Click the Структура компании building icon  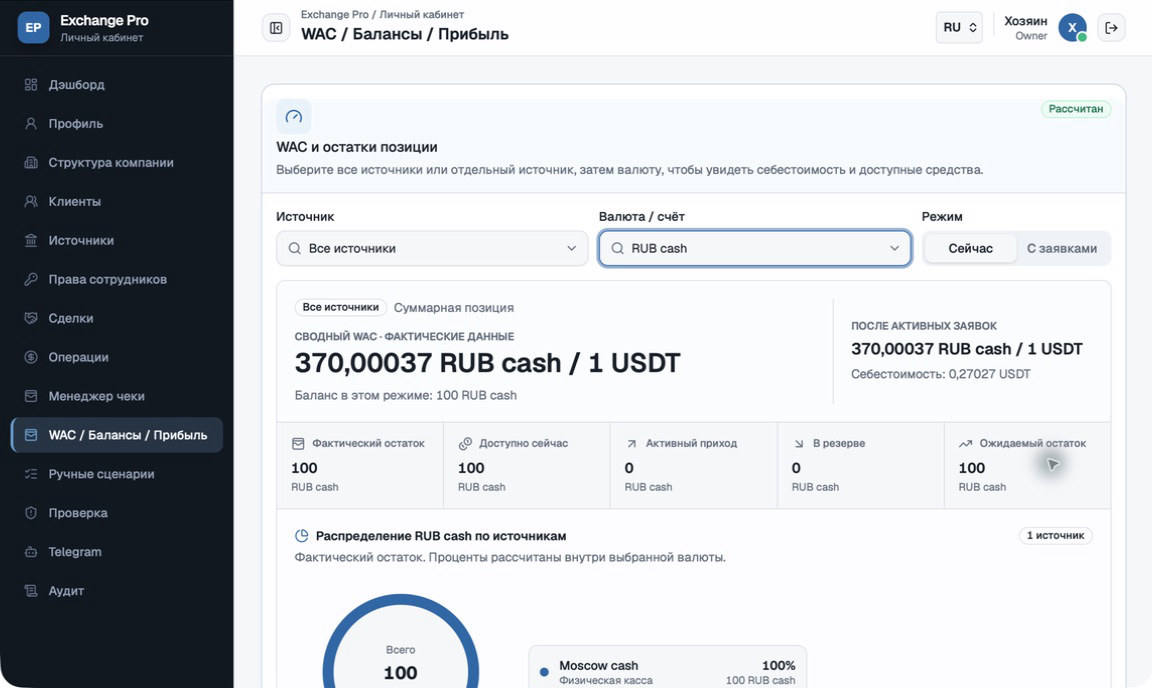pos(31,162)
